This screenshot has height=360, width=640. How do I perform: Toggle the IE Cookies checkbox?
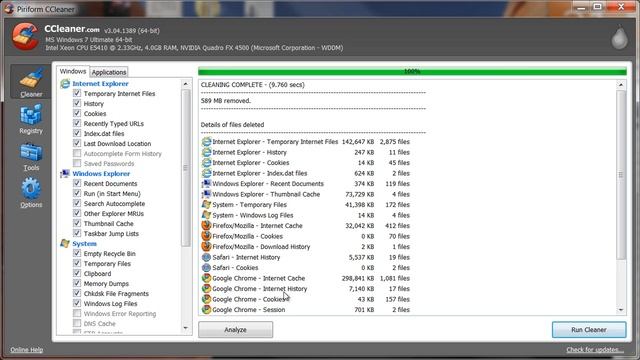pos(77,113)
